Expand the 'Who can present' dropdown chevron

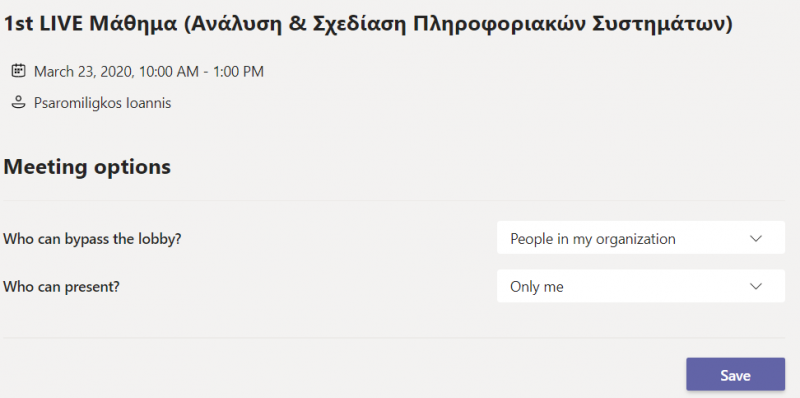[756, 286]
